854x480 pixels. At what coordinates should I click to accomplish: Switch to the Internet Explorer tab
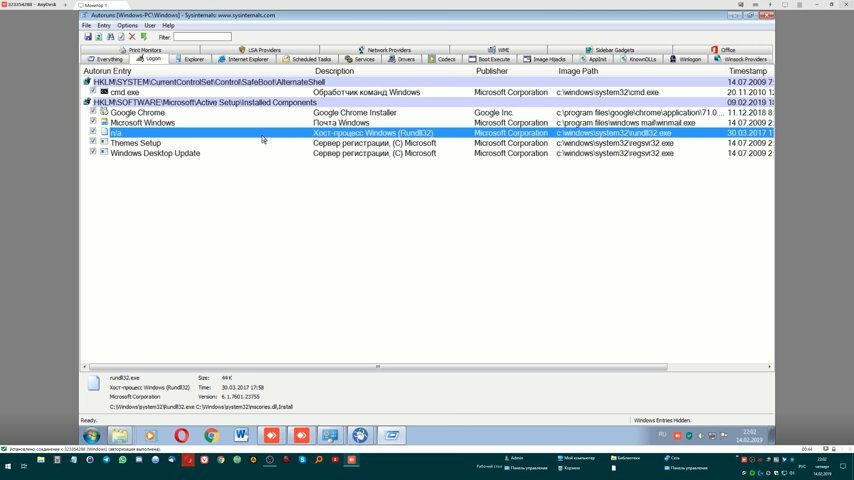click(243, 59)
